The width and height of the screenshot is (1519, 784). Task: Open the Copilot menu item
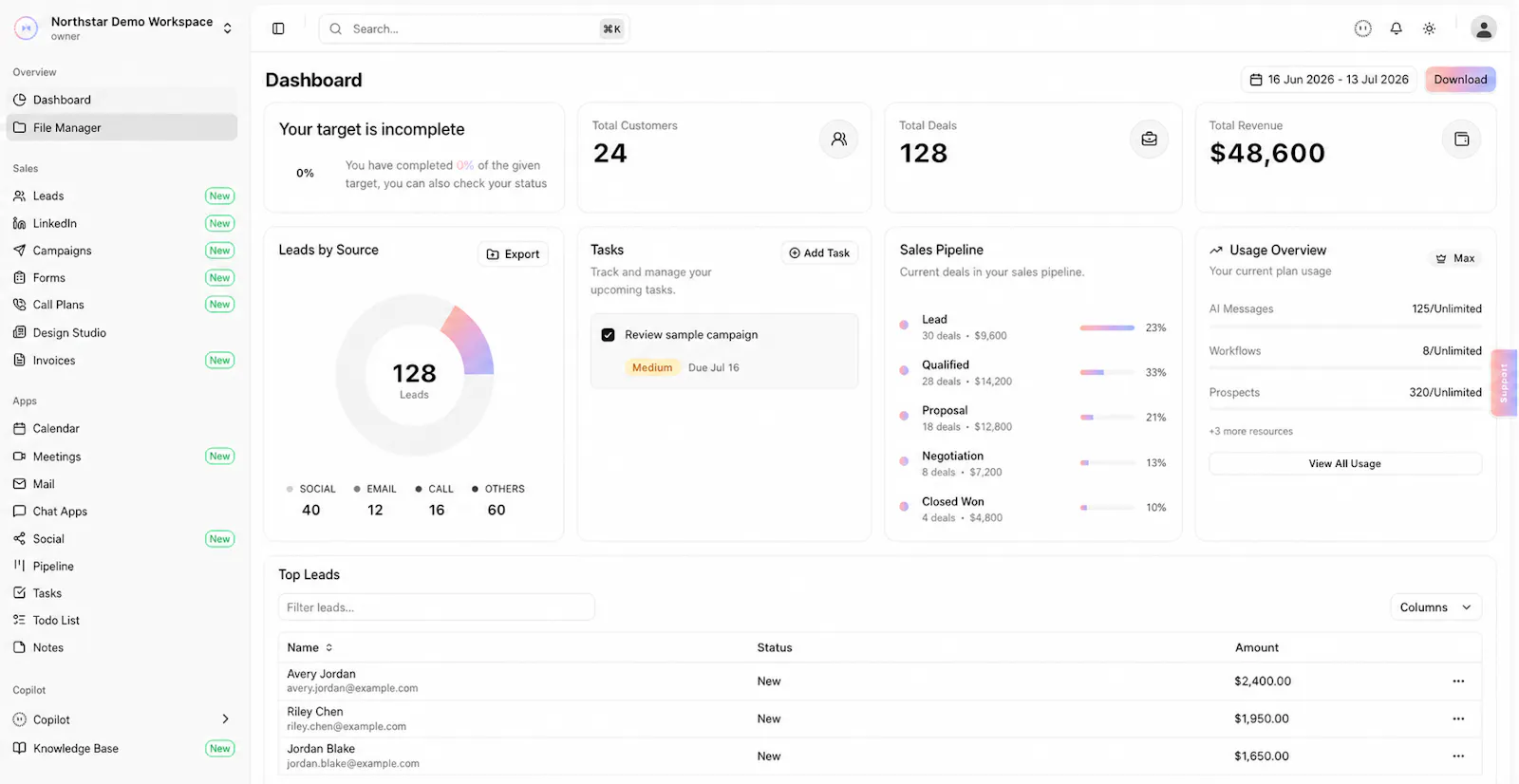[x=122, y=719]
